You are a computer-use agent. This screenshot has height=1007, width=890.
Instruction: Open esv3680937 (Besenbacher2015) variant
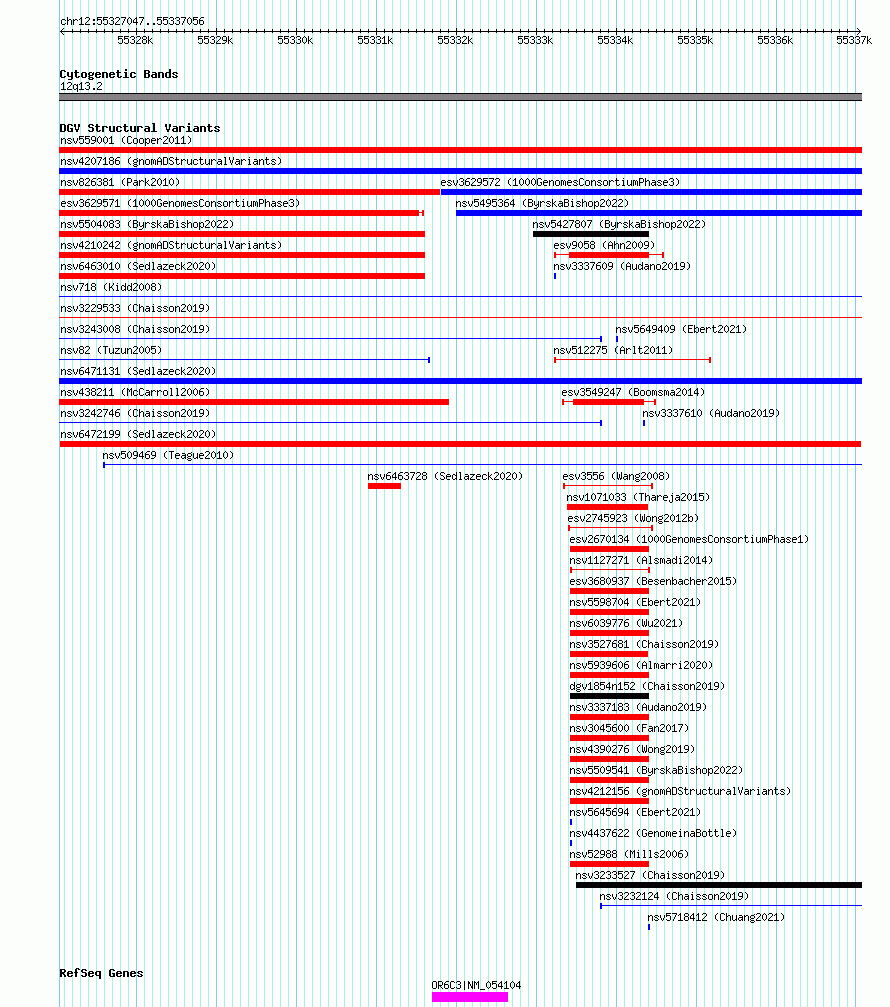[653, 581]
